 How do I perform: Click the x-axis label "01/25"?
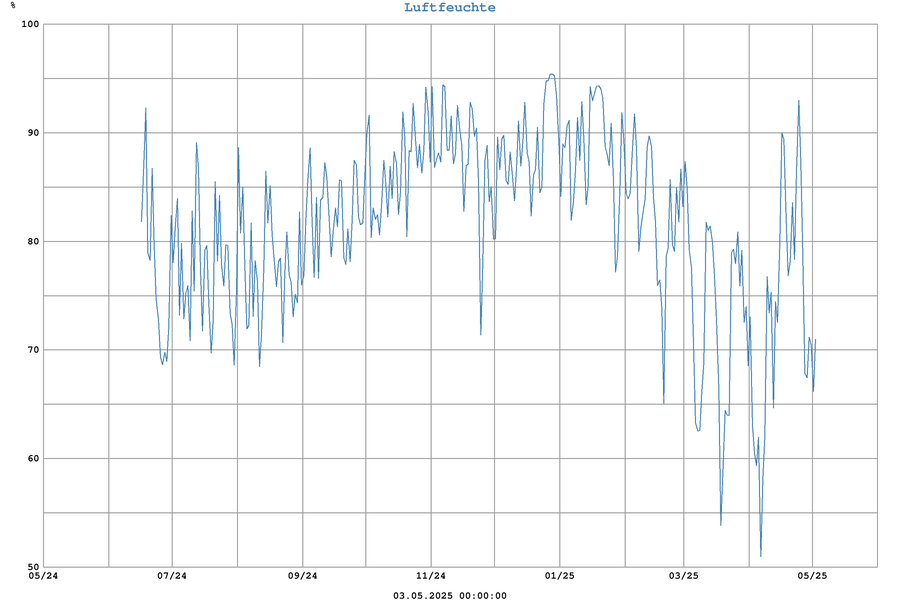click(x=560, y=576)
